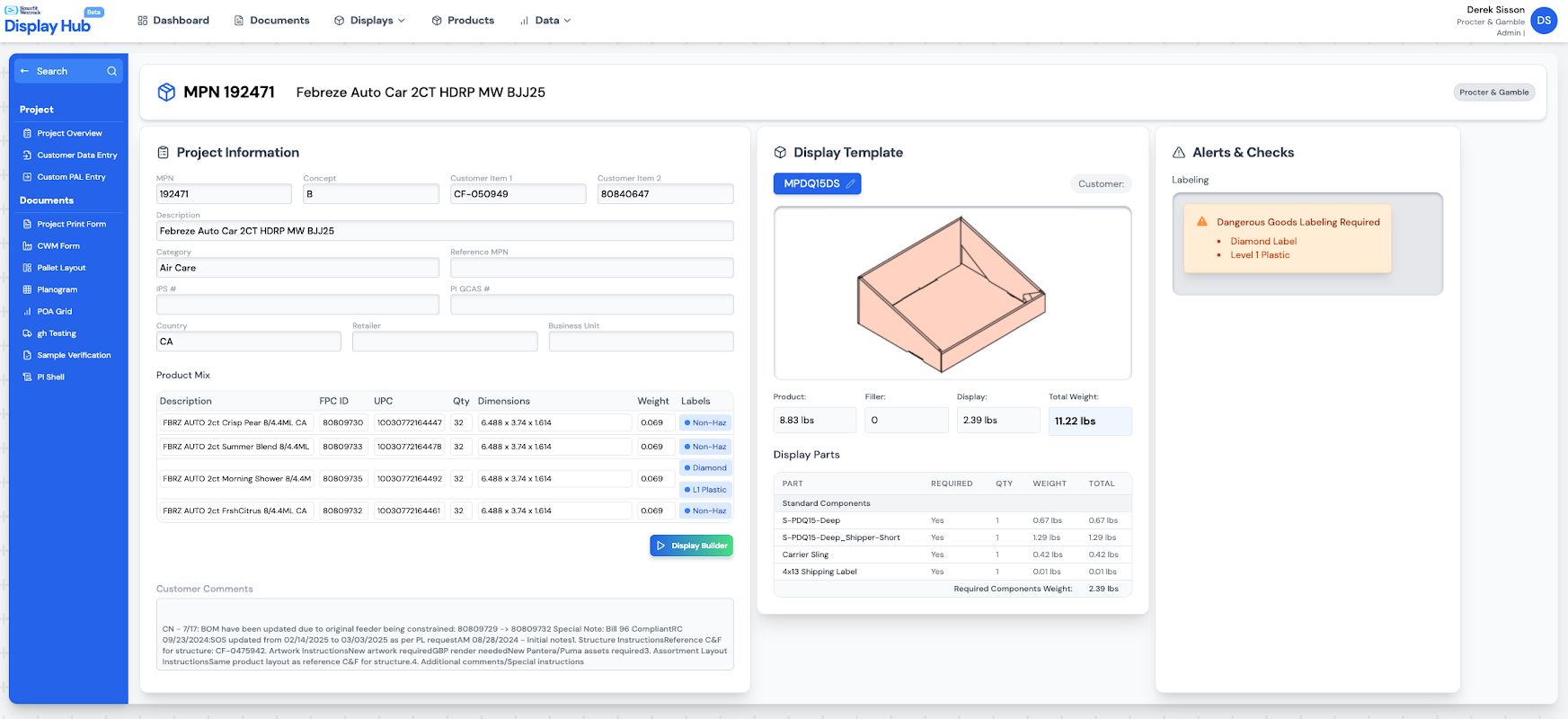1568x719 pixels.
Task: Select Customer Data Entry in sidebar
Action: pyautogui.click(x=76, y=155)
